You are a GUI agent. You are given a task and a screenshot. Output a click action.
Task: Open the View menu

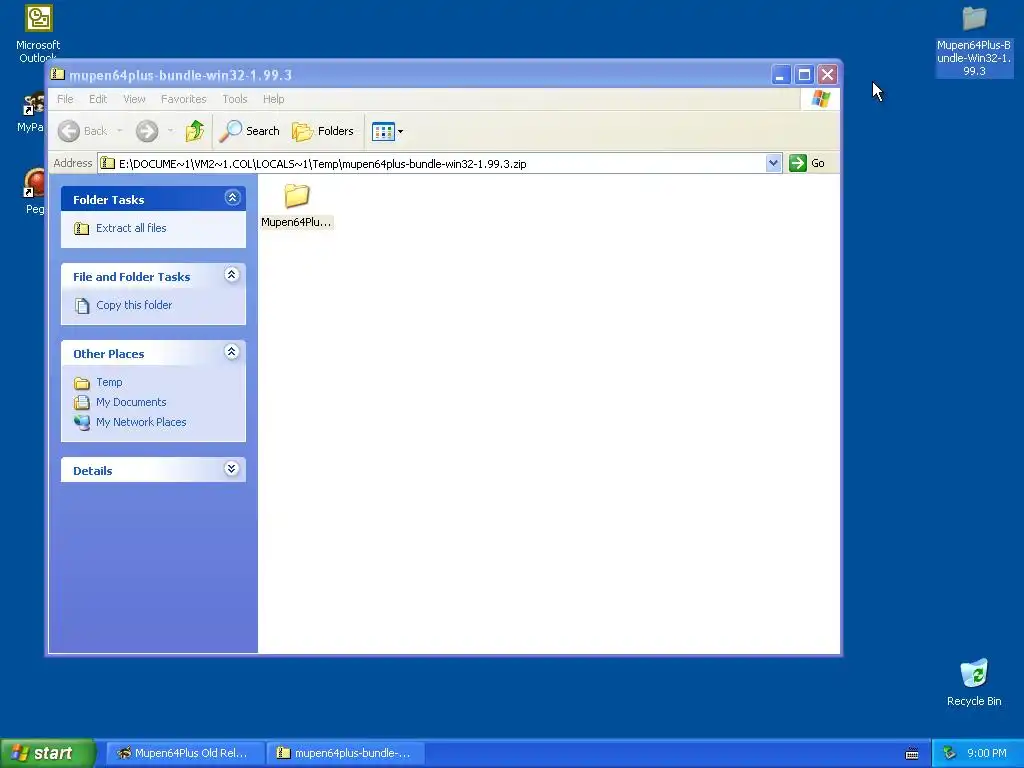(134, 99)
